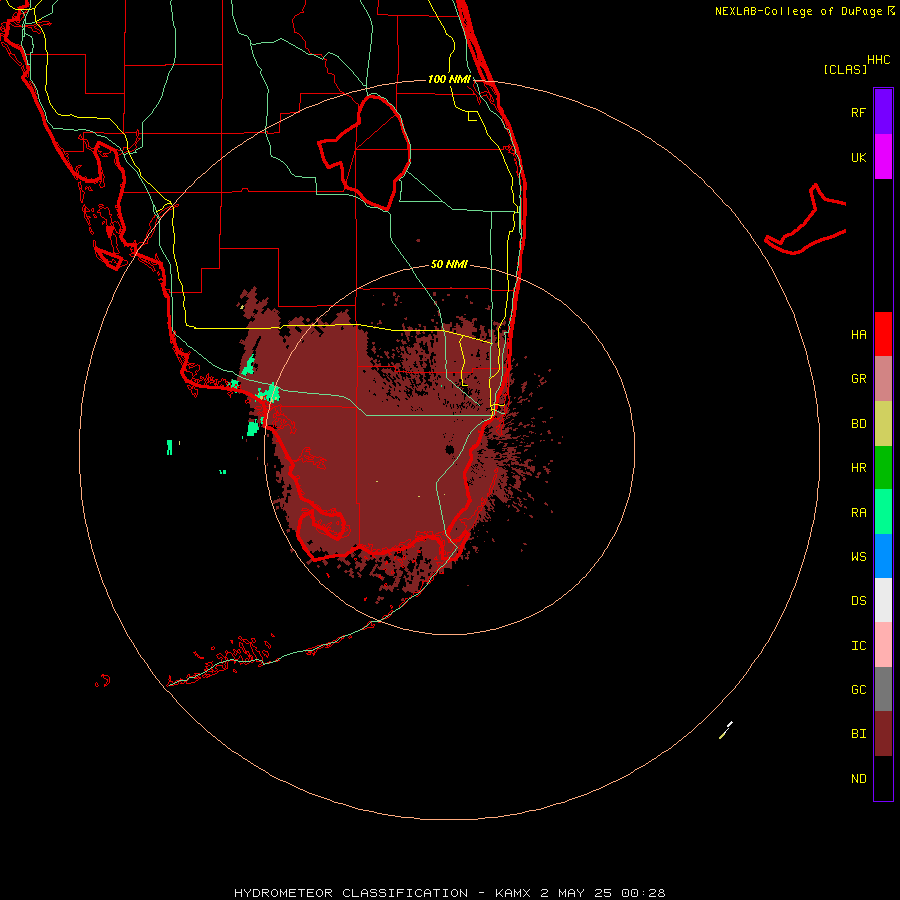Click the WS legend label

tap(858, 556)
